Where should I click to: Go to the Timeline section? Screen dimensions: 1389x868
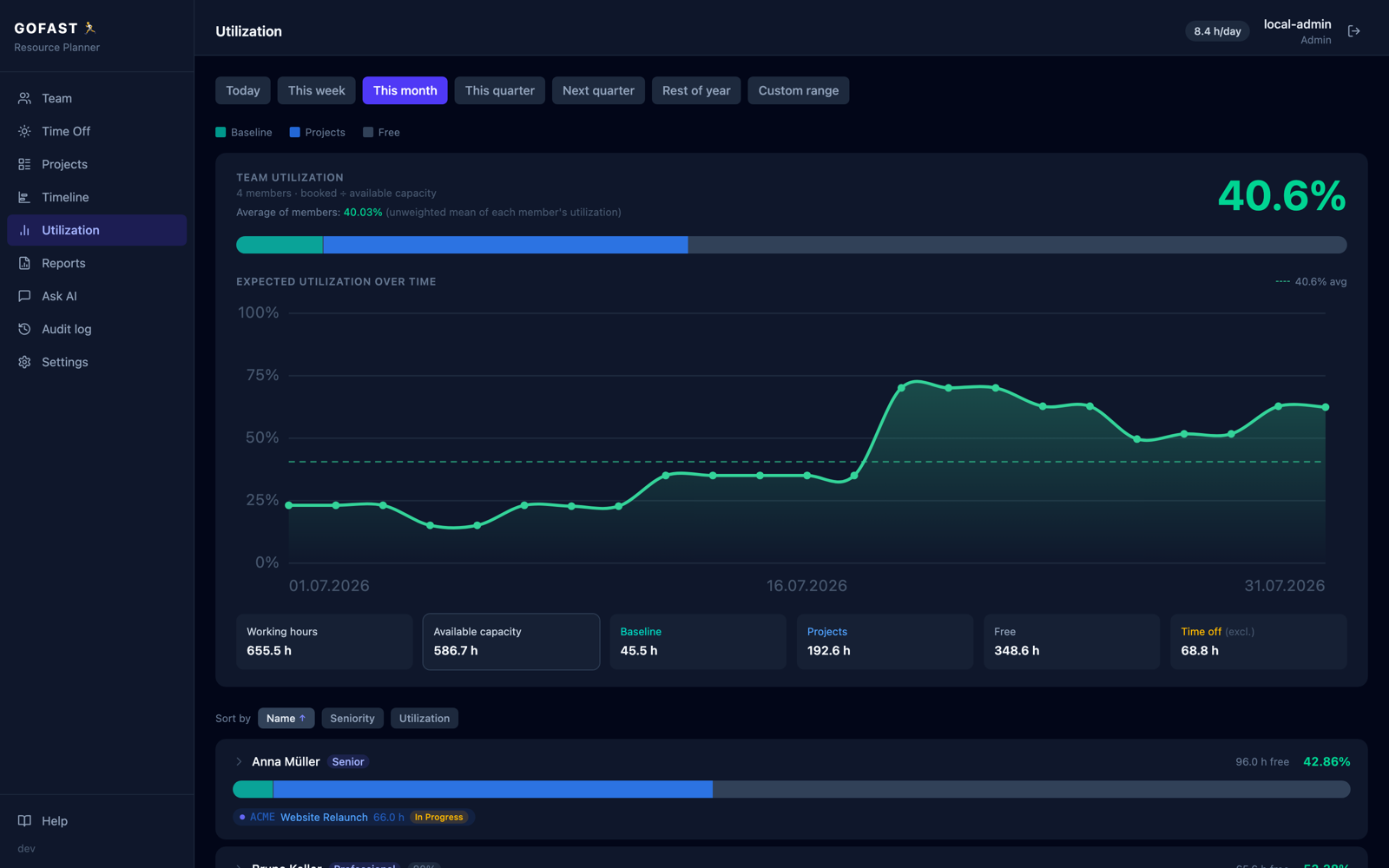97,197
